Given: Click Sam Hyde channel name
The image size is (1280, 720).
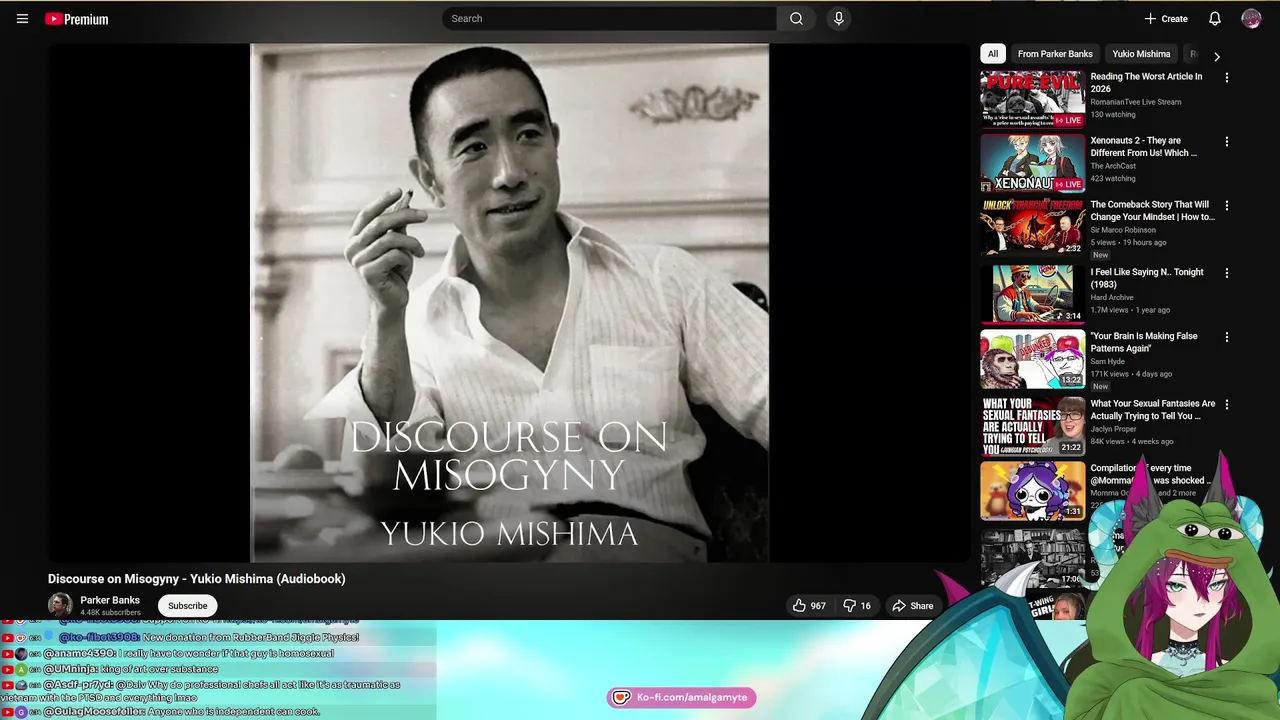Looking at the screenshot, I should pos(1107,362).
